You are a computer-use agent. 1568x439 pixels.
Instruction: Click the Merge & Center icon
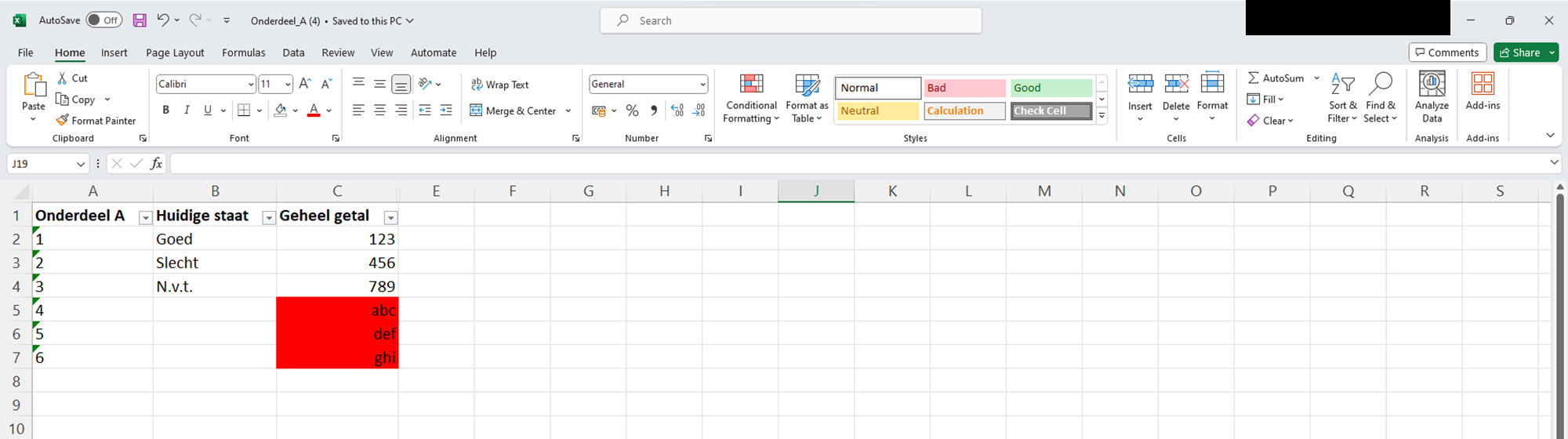[476, 111]
